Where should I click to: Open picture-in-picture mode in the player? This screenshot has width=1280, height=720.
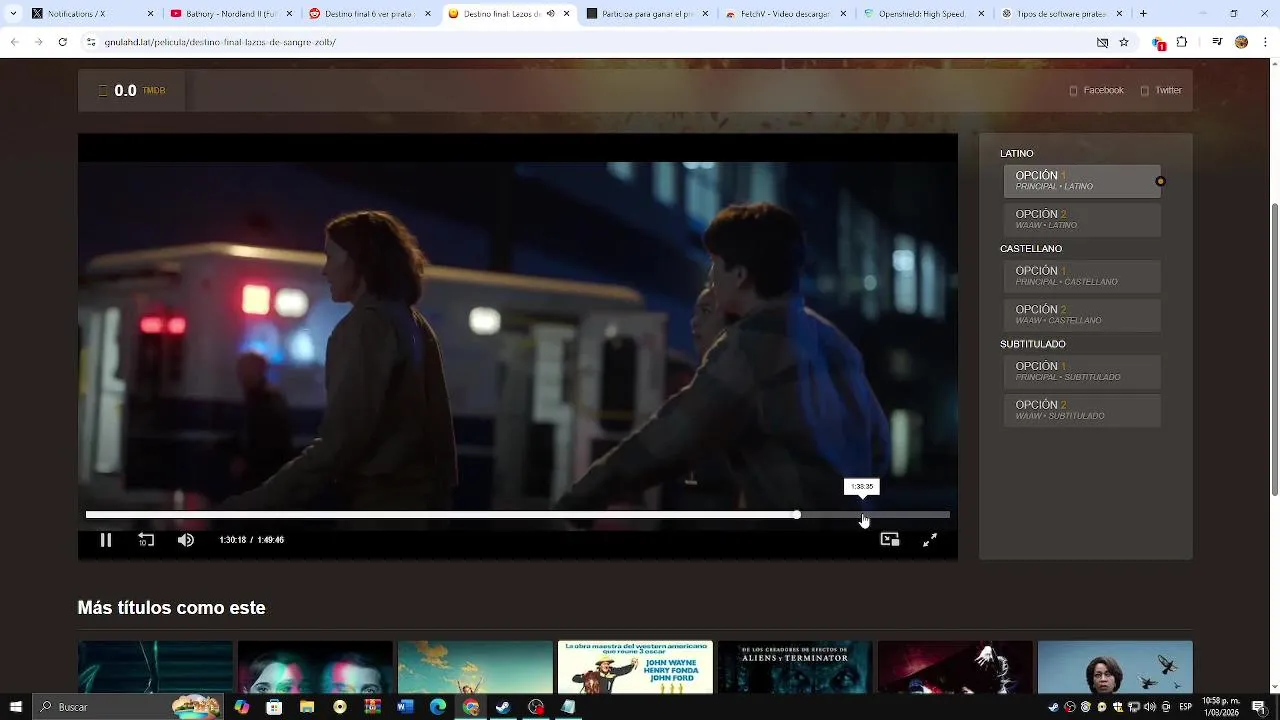click(889, 540)
